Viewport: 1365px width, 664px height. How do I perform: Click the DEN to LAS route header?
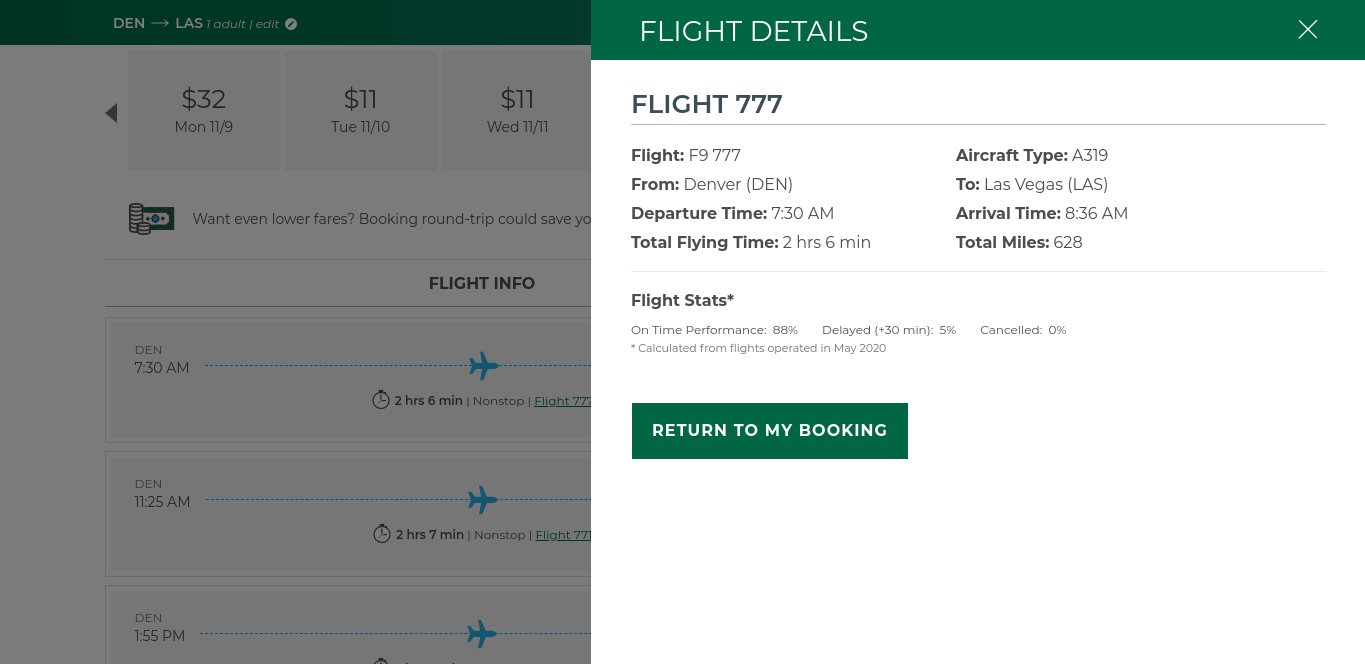pos(158,23)
